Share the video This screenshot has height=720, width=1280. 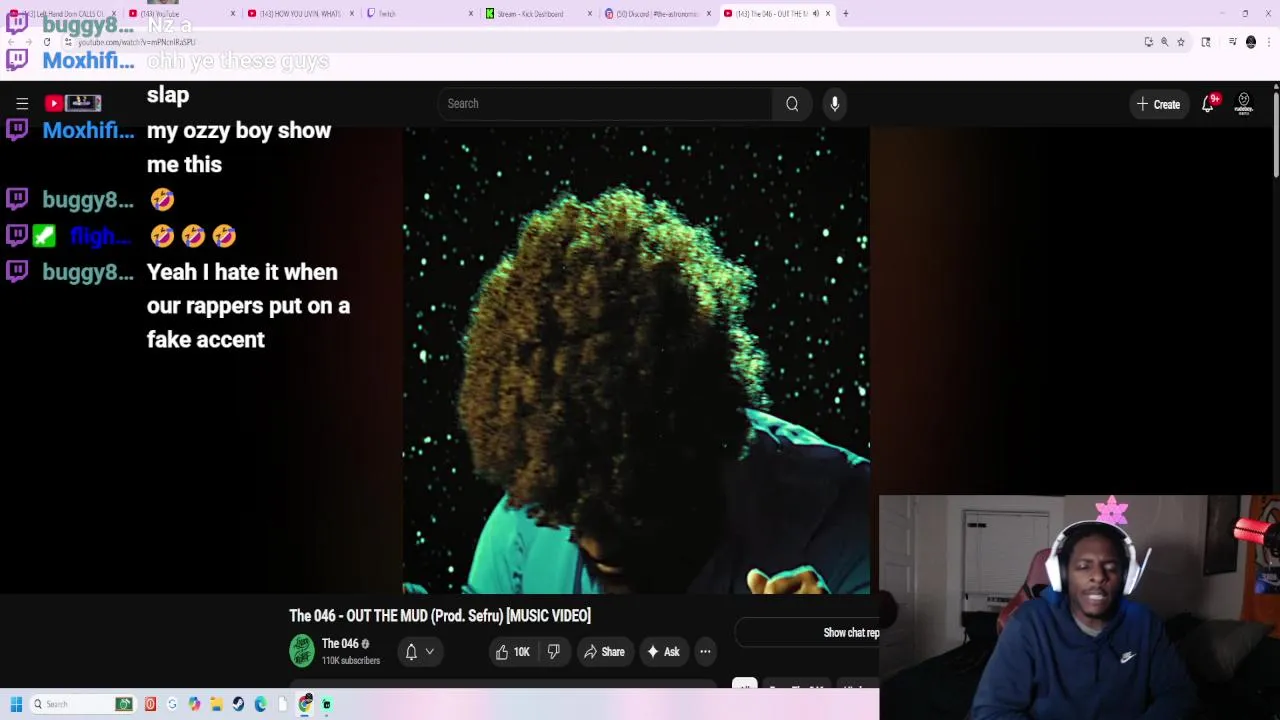point(604,652)
